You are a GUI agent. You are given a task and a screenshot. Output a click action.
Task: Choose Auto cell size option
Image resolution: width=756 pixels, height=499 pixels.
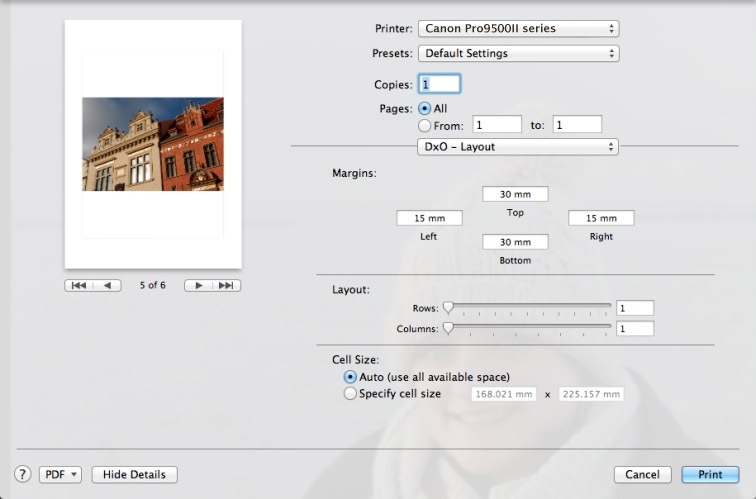click(350, 377)
